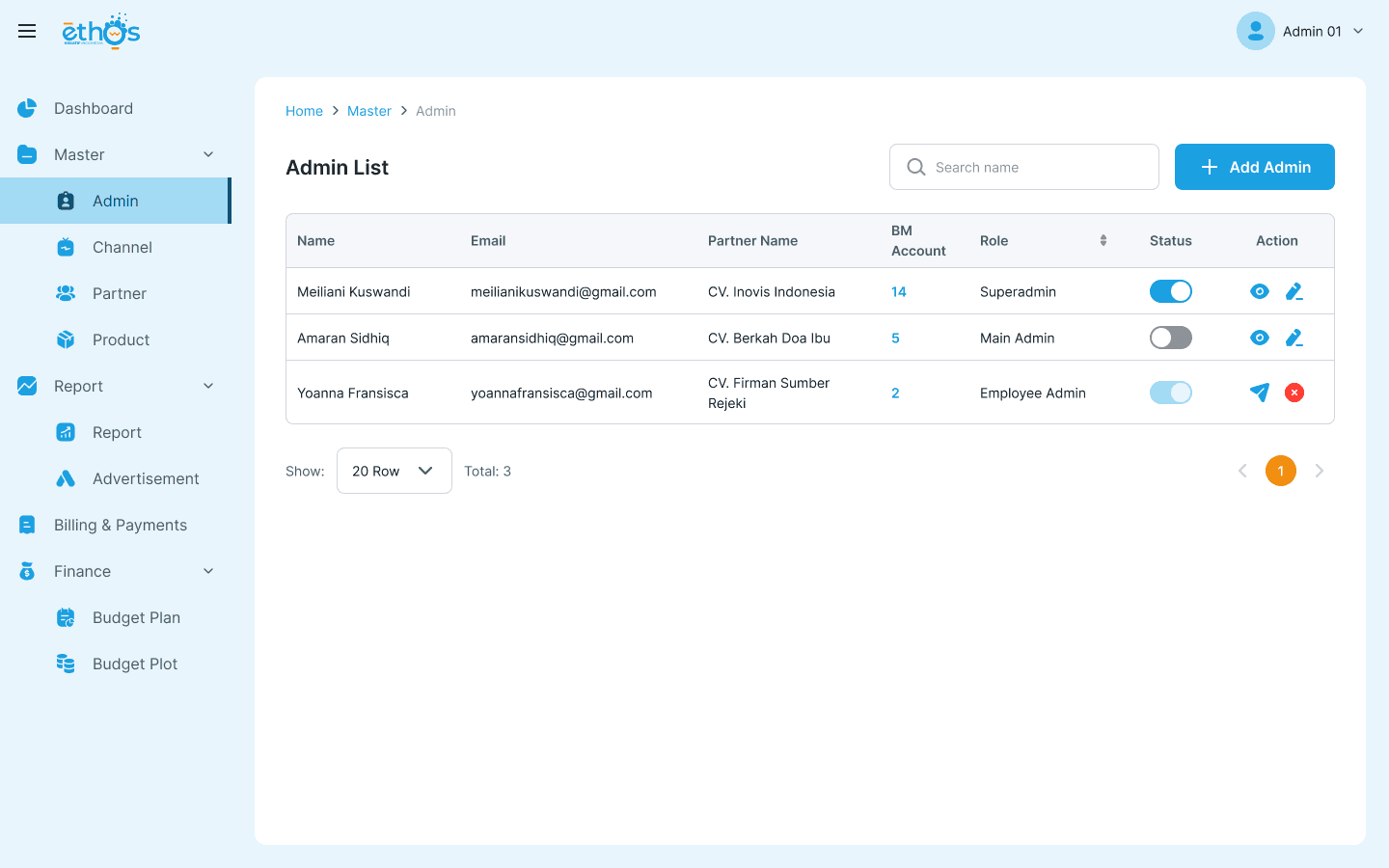
Task: Click the Dashboard pie chart icon
Action: 27,108
